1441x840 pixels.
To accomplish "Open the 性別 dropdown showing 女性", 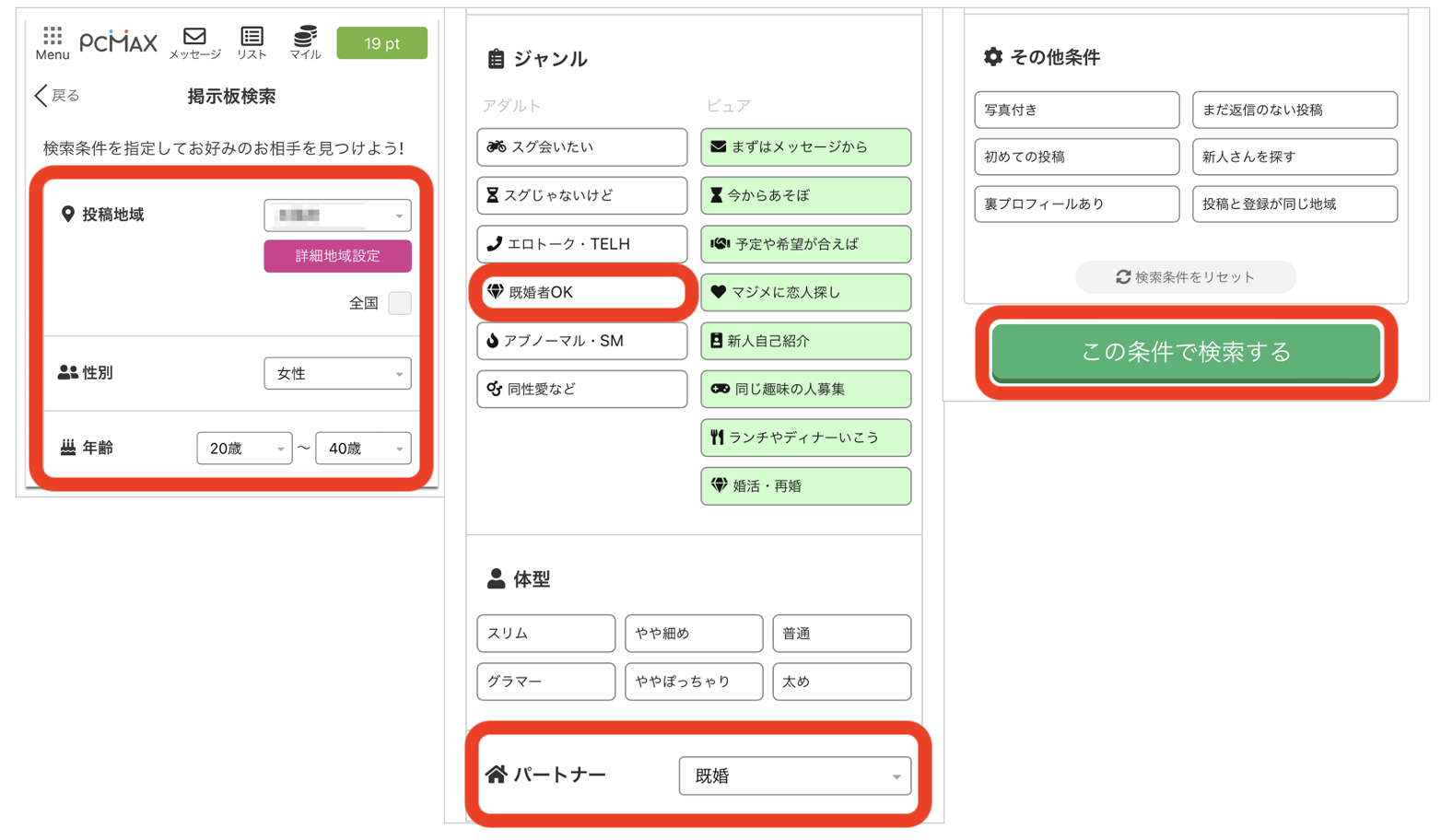I will coord(337,374).
